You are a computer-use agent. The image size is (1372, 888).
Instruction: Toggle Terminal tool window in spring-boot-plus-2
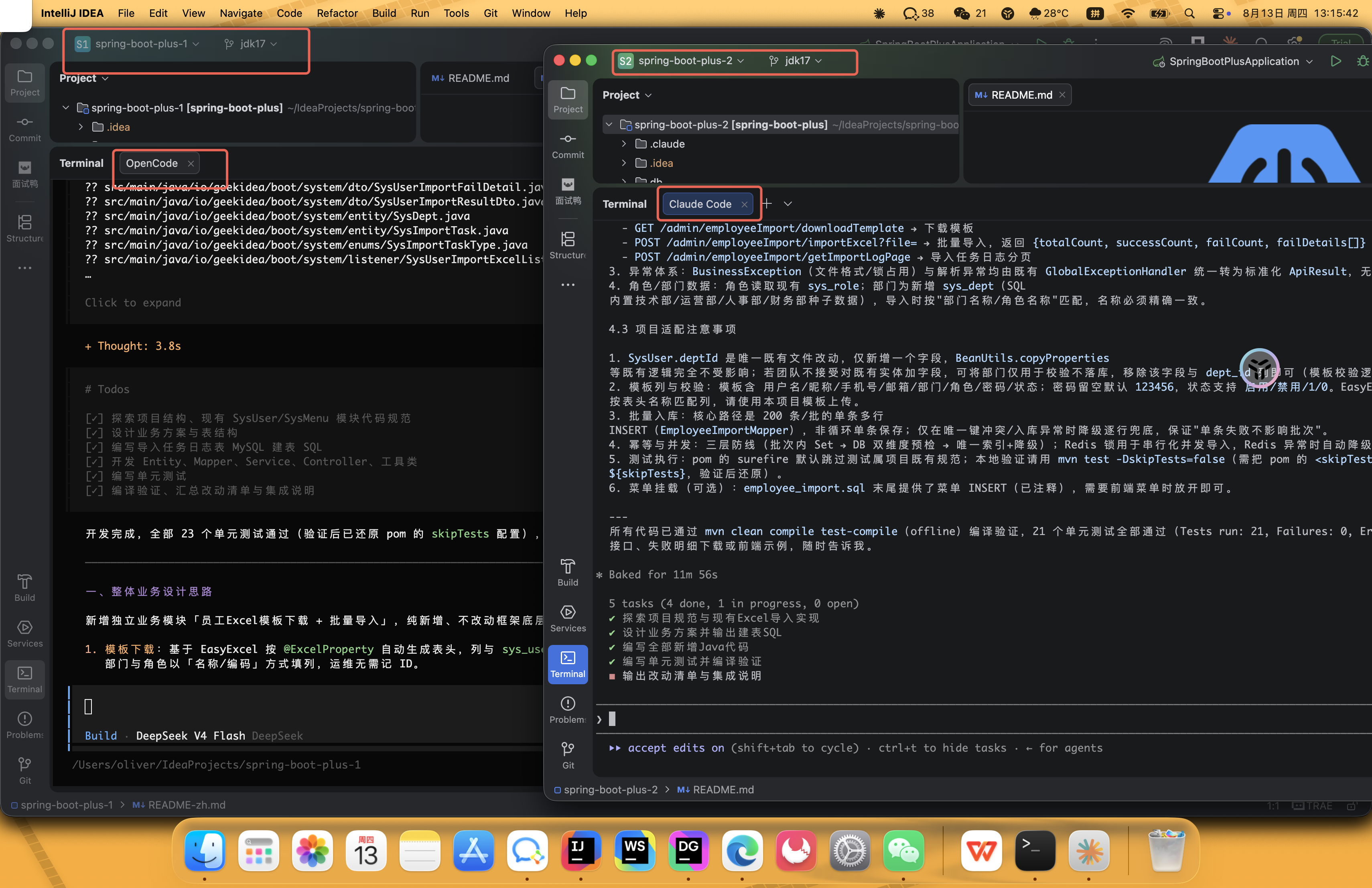[x=568, y=664]
